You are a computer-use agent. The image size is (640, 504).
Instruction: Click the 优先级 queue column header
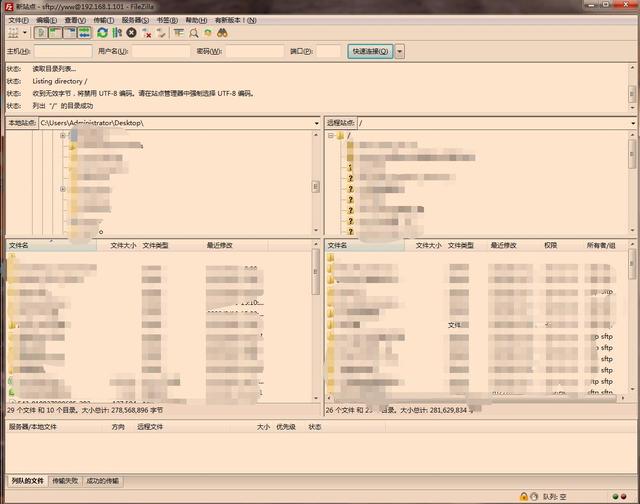pyautogui.click(x=286, y=427)
